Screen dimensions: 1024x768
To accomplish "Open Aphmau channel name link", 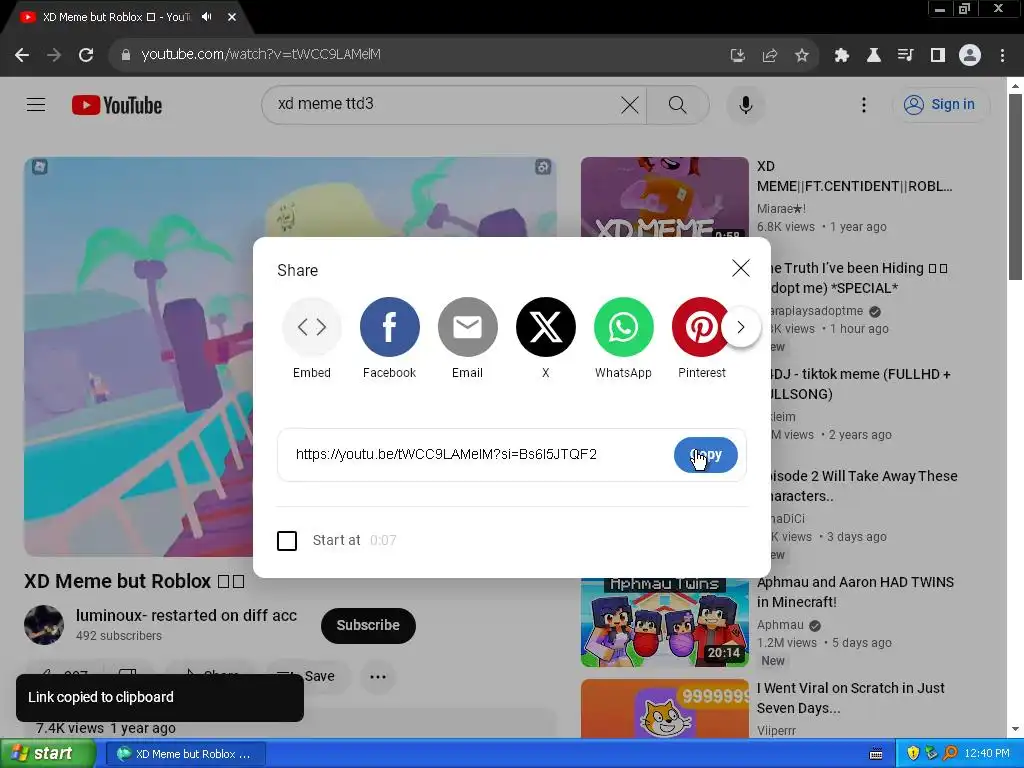I will (780, 625).
